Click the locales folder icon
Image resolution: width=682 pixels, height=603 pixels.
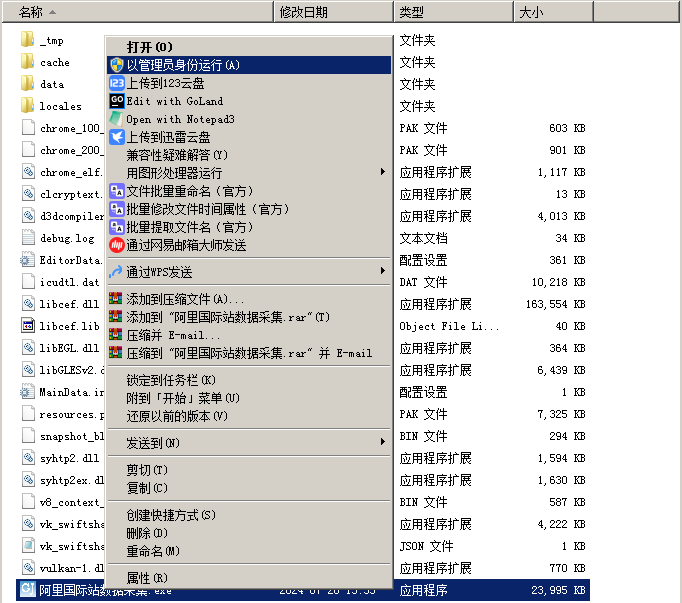pyautogui.click(x=27, y=105)
